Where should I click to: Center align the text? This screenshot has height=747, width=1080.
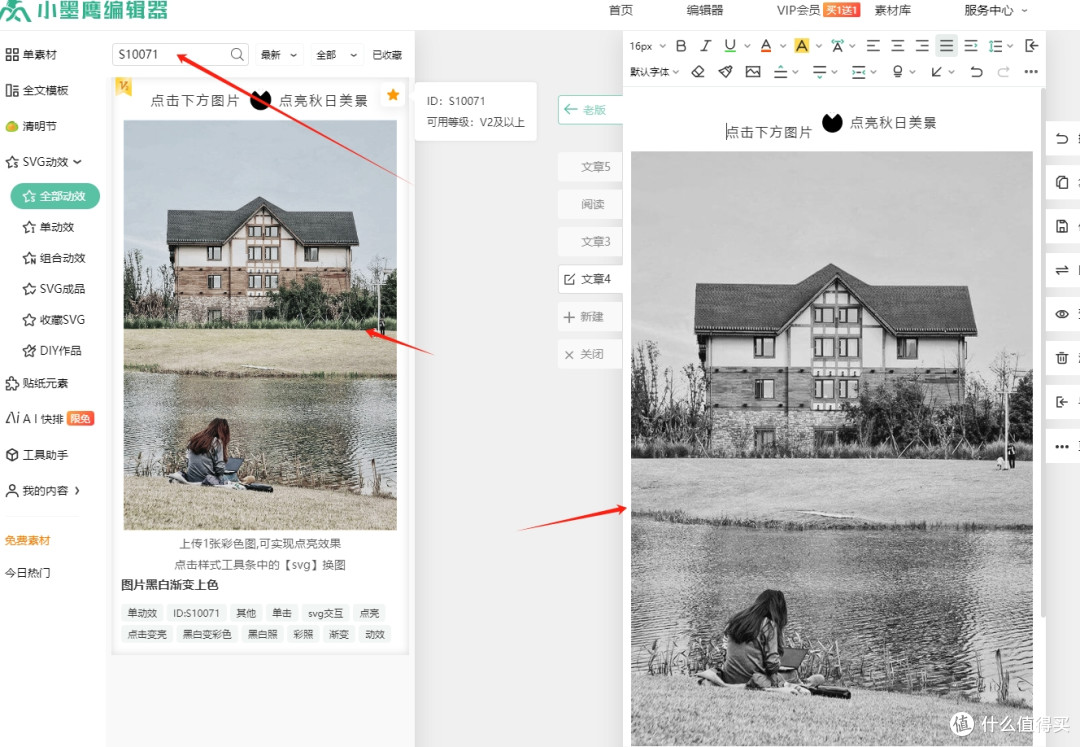(897, 46)
